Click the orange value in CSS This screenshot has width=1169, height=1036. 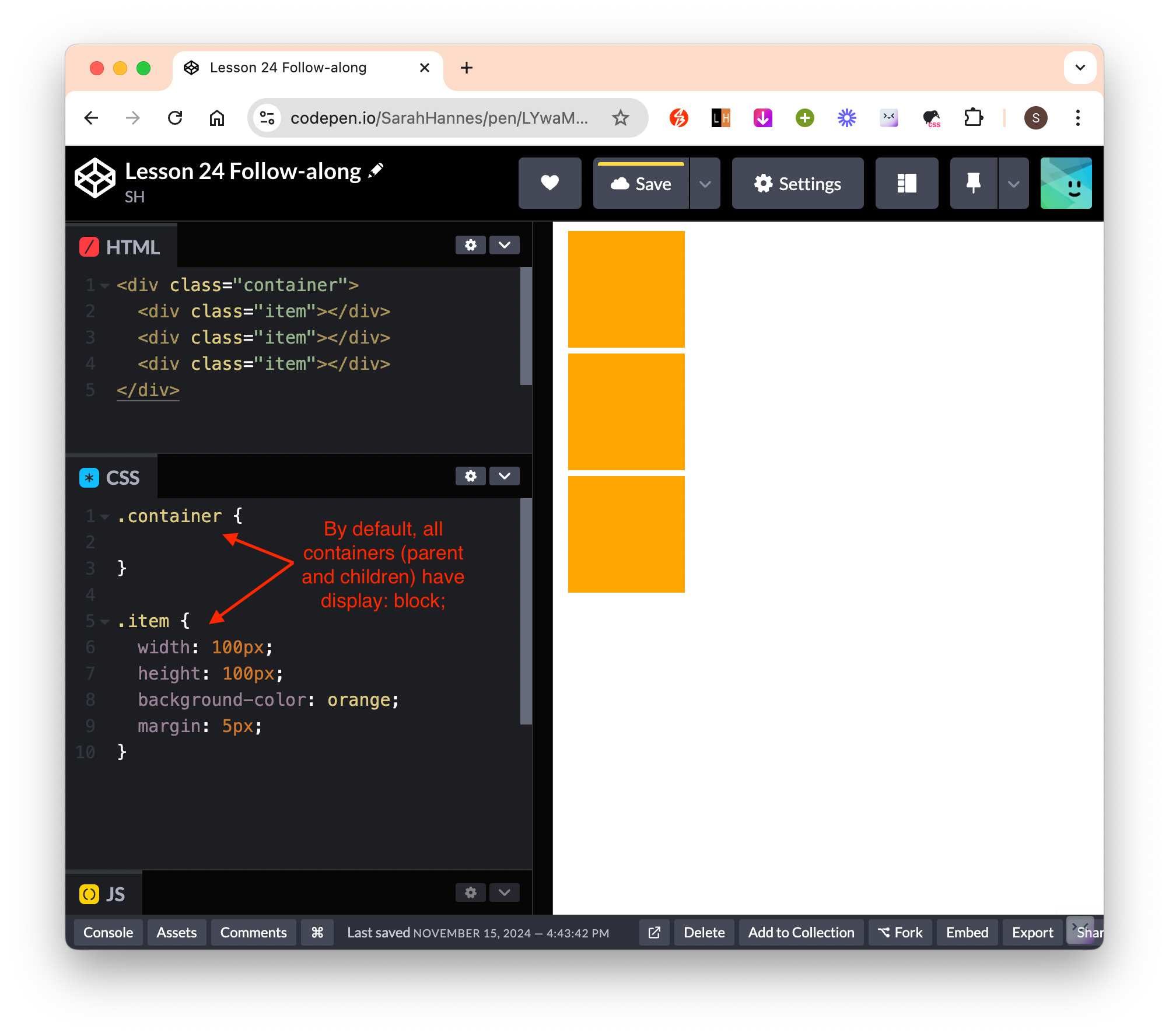(x=358, y=700)
